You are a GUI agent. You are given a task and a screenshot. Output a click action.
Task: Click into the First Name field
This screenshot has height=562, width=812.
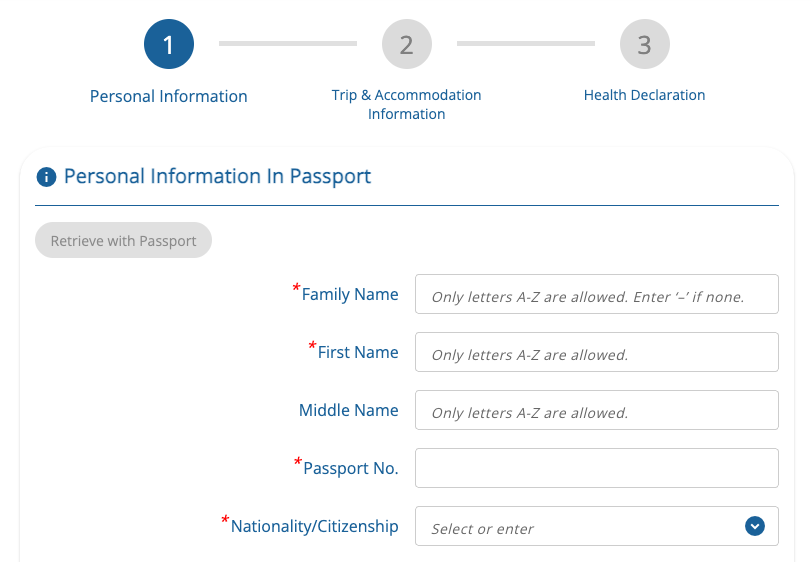tap(596, 353)
